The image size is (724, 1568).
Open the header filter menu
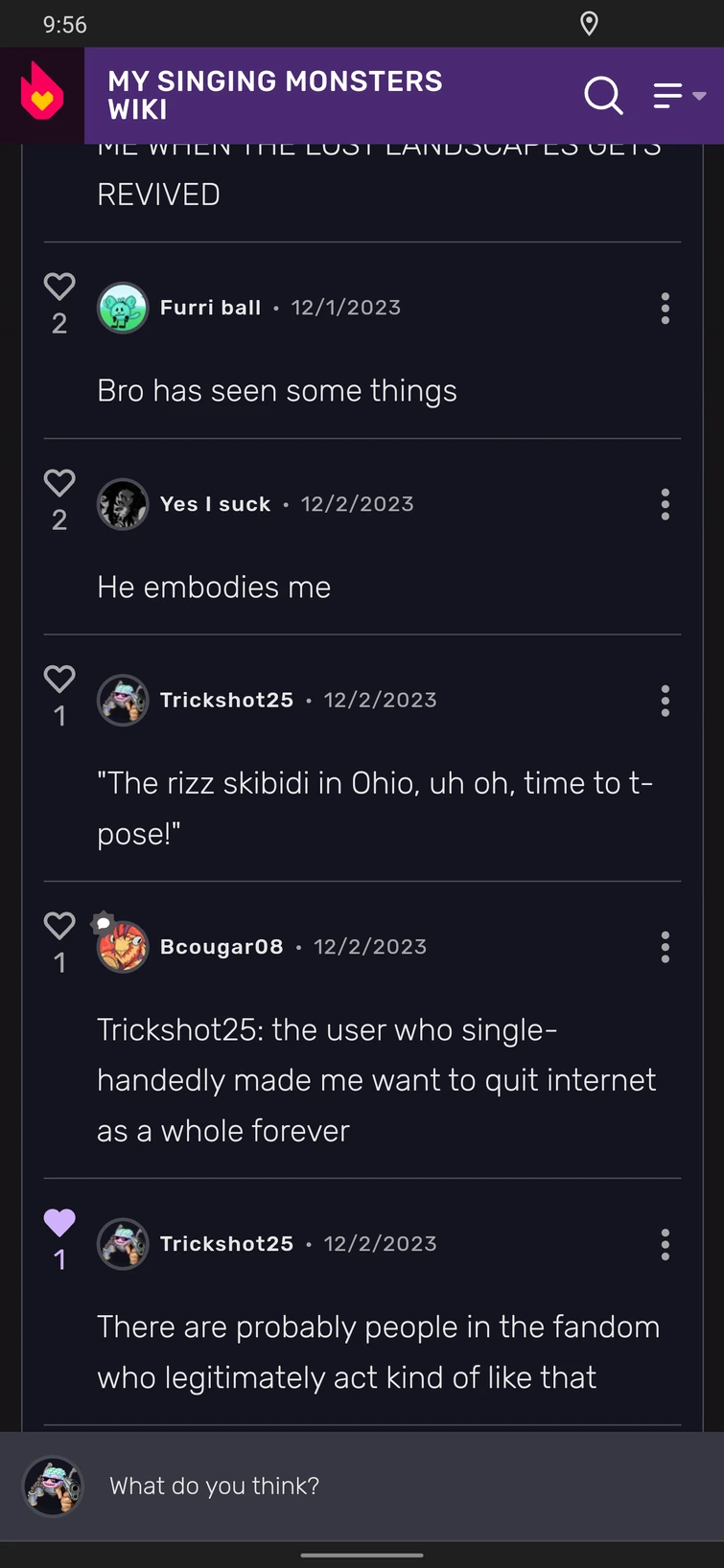(668, 96)
